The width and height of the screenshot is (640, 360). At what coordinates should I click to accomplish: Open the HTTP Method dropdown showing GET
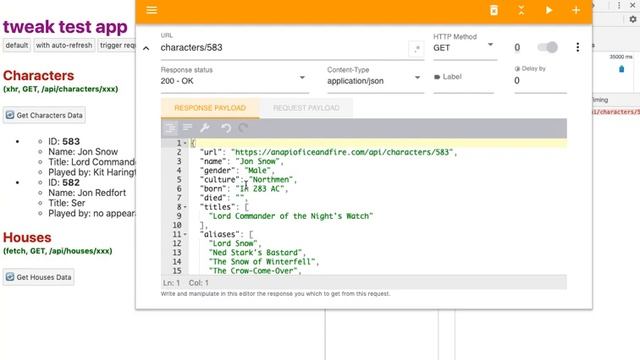pos(464,48)
